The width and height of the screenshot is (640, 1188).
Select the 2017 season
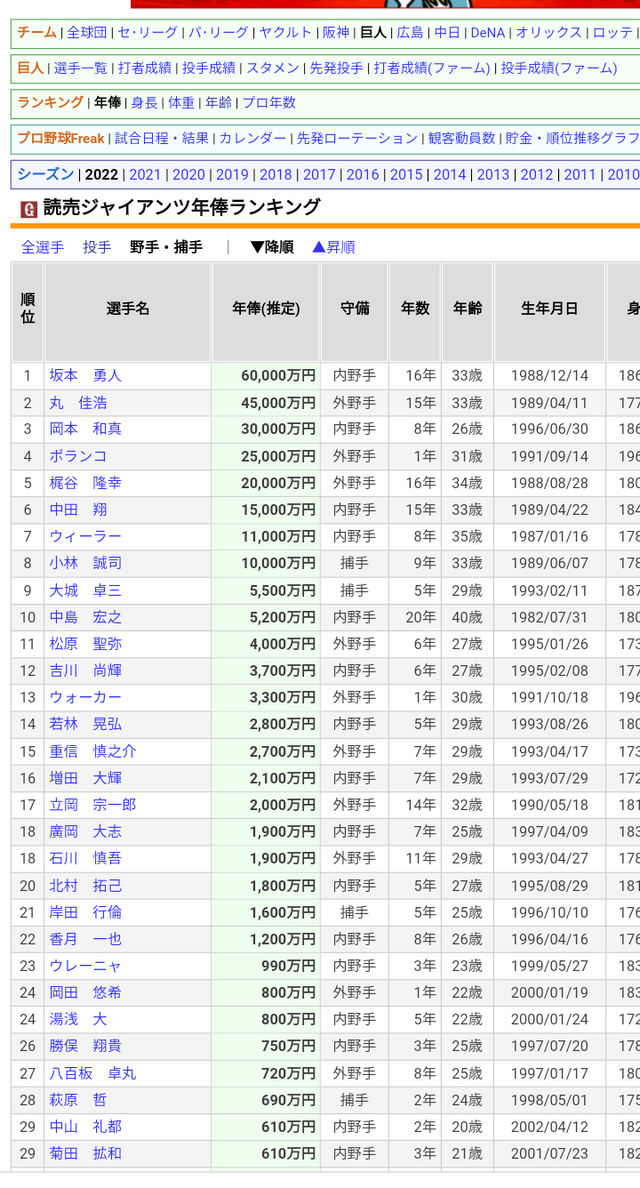point(319,175)
